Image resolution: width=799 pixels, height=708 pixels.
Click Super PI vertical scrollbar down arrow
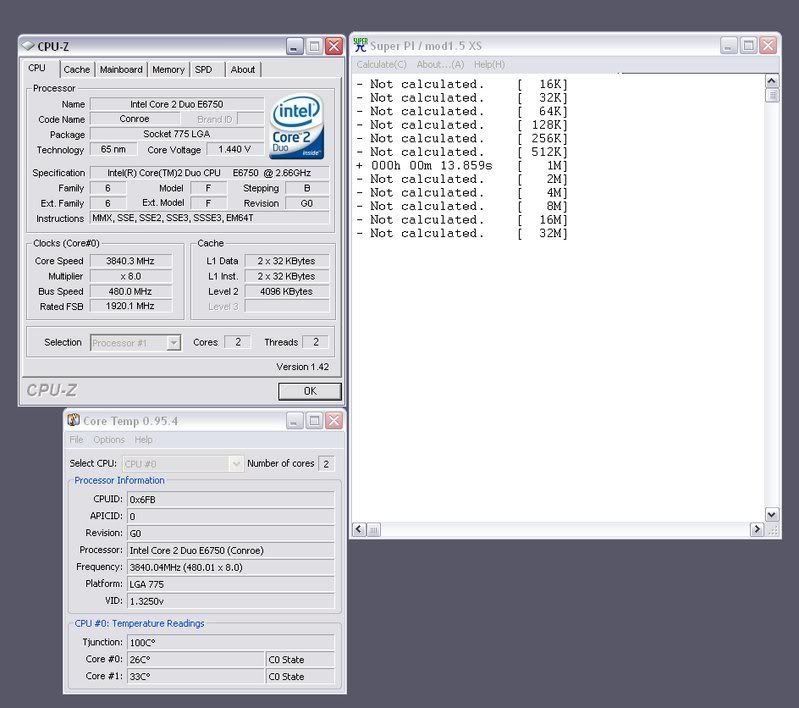click(x=771, y=514)
